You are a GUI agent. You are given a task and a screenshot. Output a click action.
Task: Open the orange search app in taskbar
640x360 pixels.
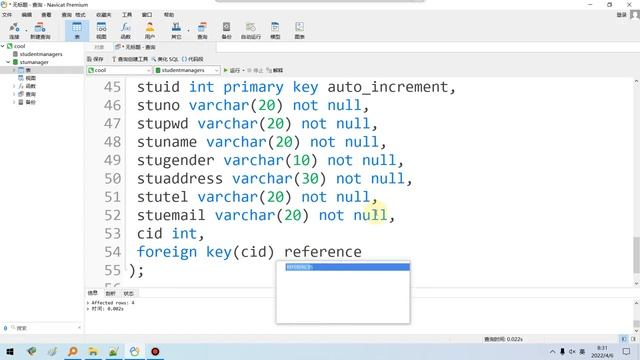[73, 351]
